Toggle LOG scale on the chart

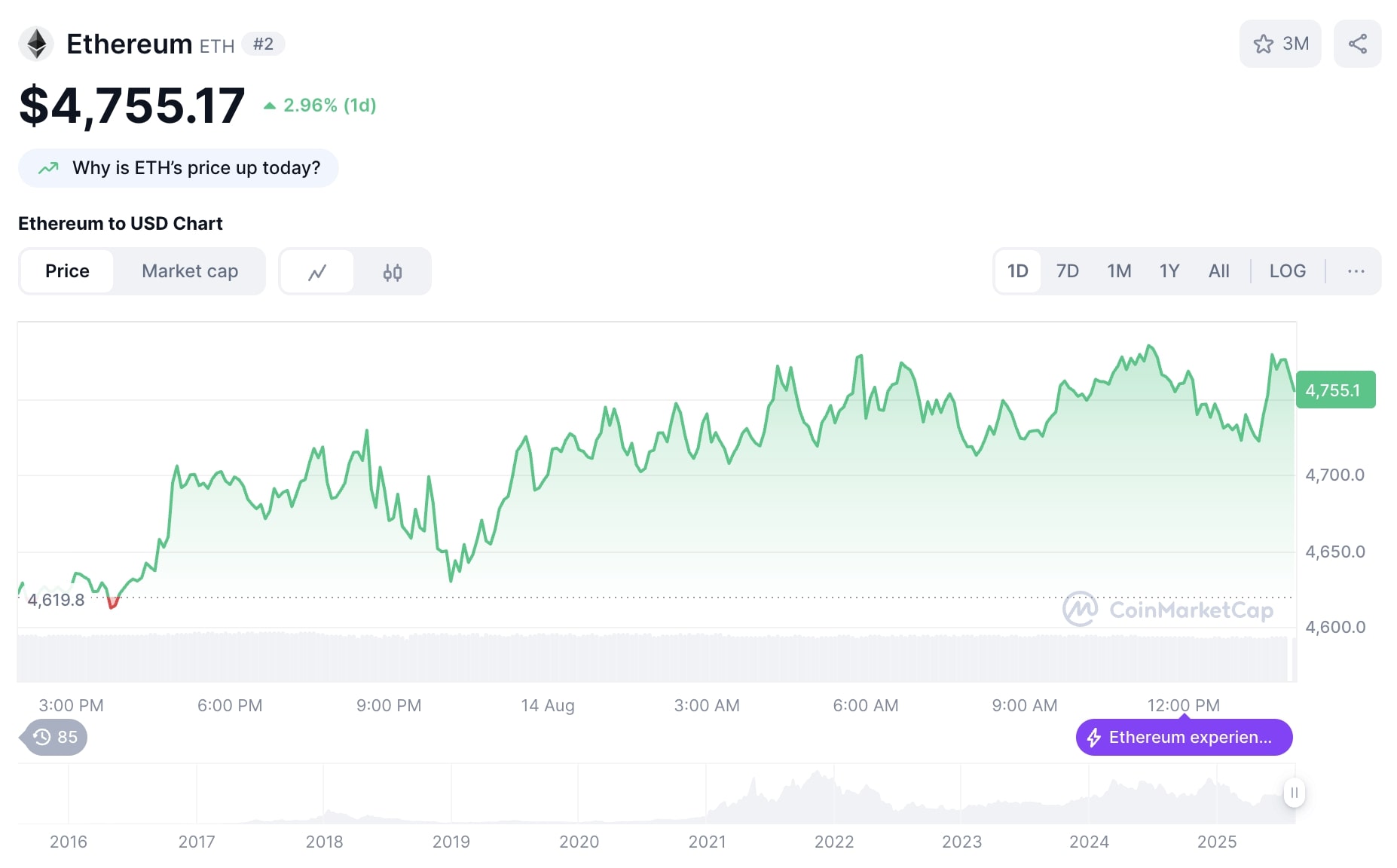[x=1287, y=271]
